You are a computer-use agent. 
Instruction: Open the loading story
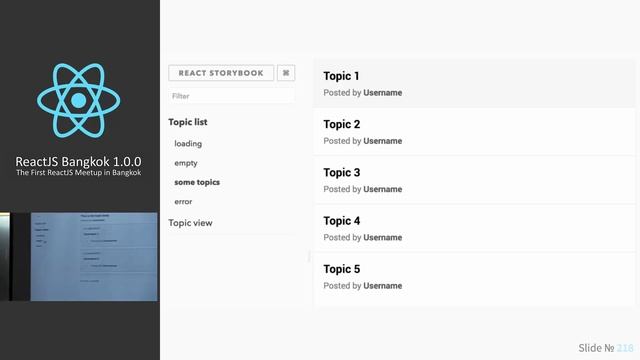(x=188, y=144)
